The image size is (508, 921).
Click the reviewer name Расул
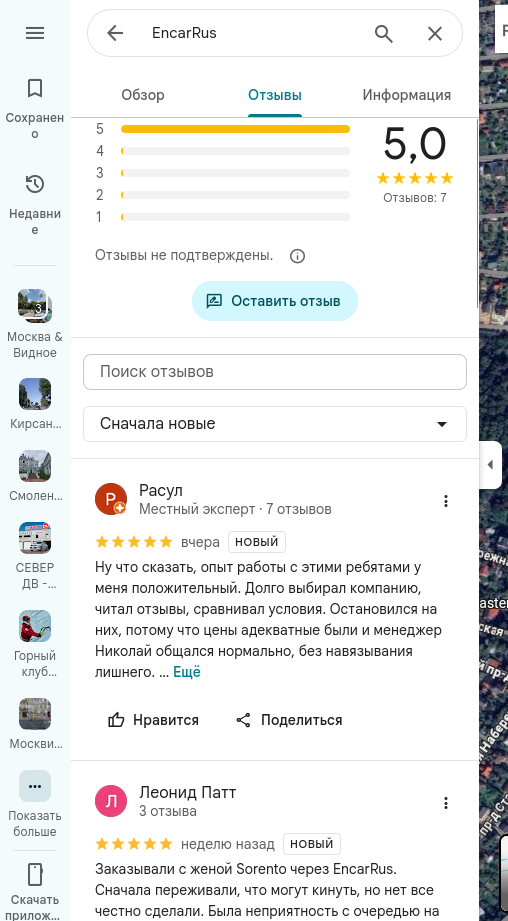(x=161, y=490)
